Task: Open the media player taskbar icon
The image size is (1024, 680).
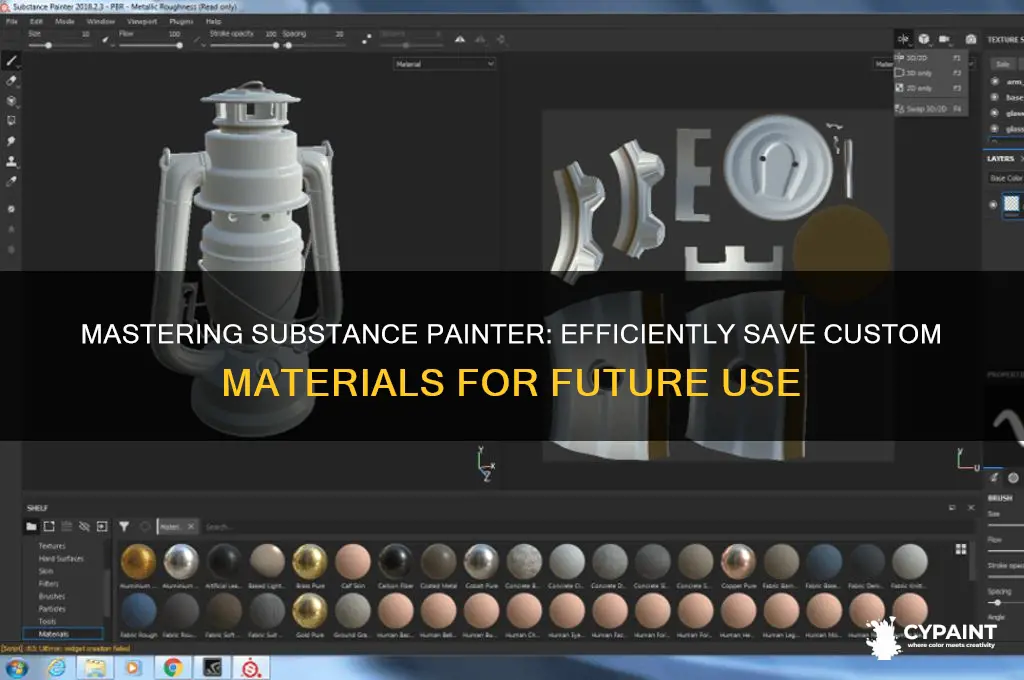Action: [133, 668]
